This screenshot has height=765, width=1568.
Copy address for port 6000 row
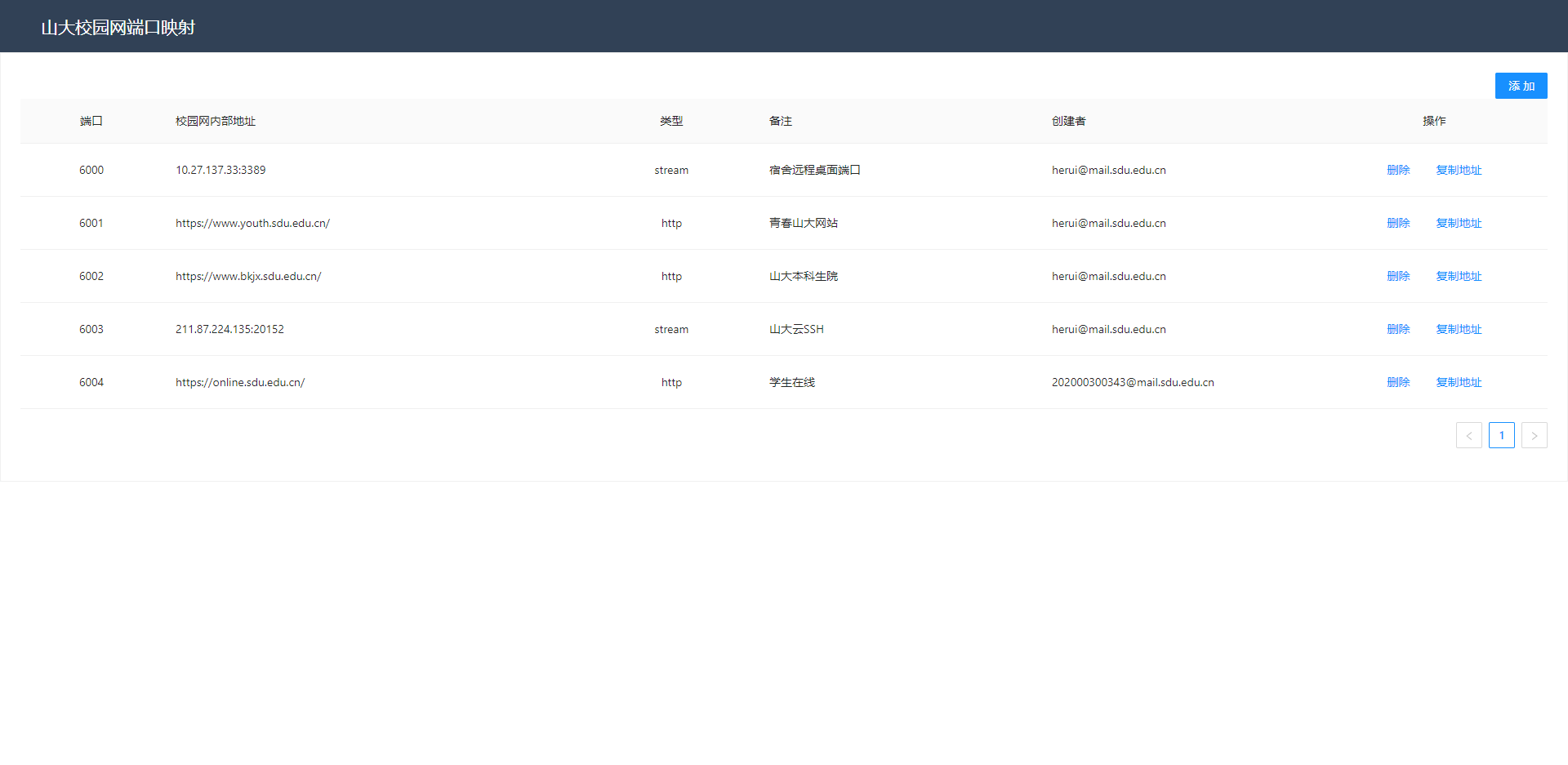coord(1459,170)
